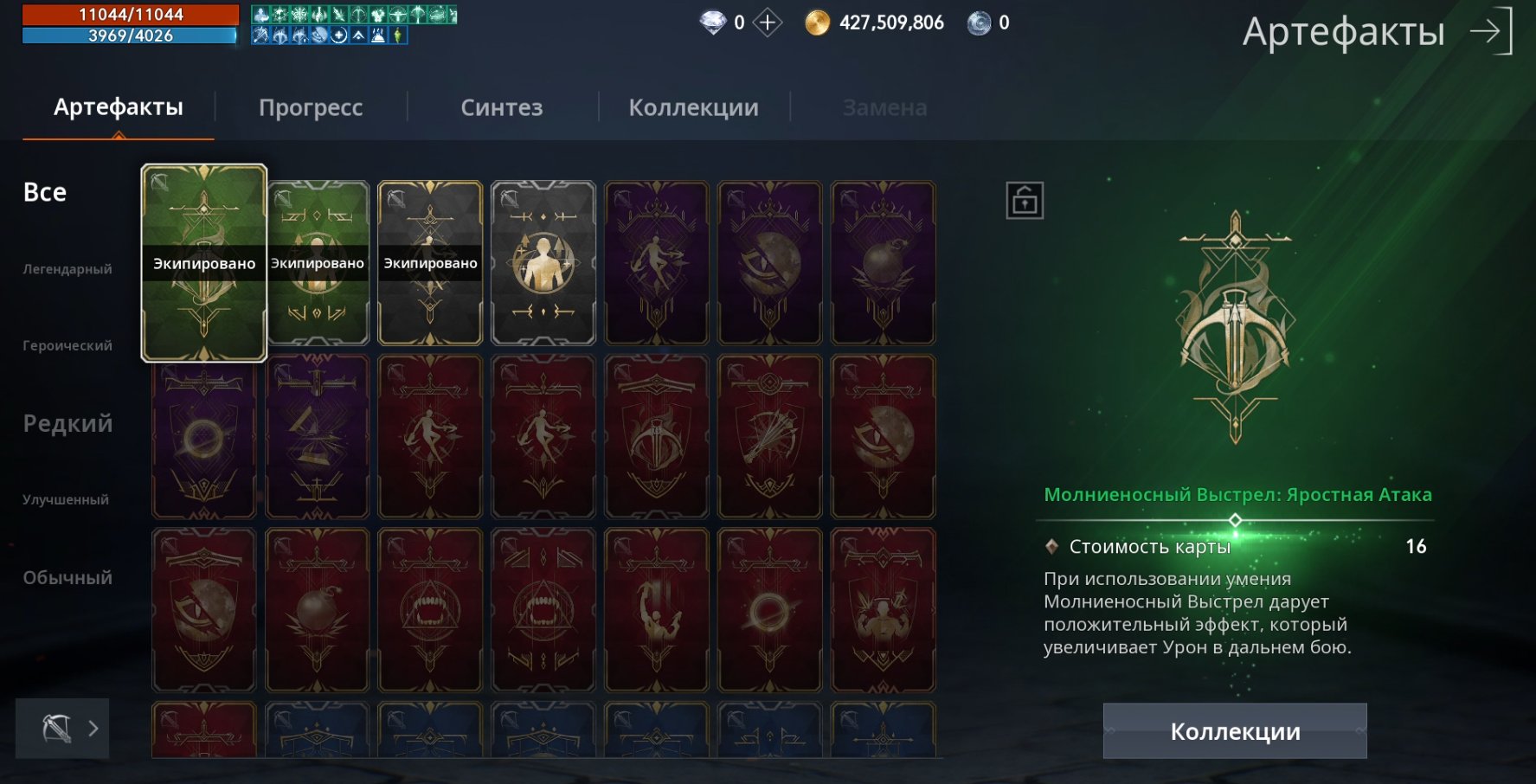This screenshot has height=784, width=1536.
Task: Click the silver coin currency icon
Action: 979,22
